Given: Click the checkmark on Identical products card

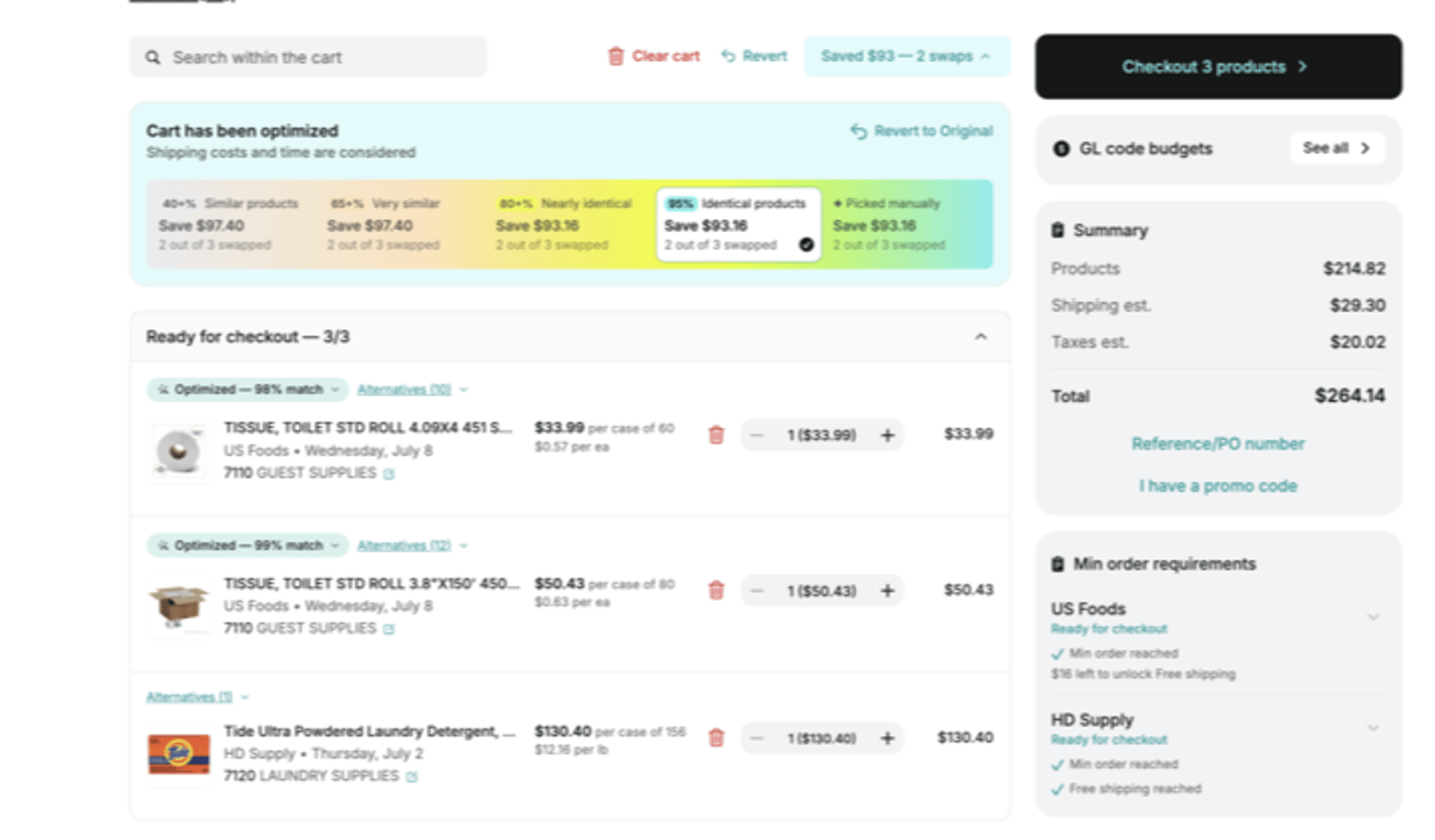Looking at the screenshot, I should pyautogui.click(x=806, y=245).
